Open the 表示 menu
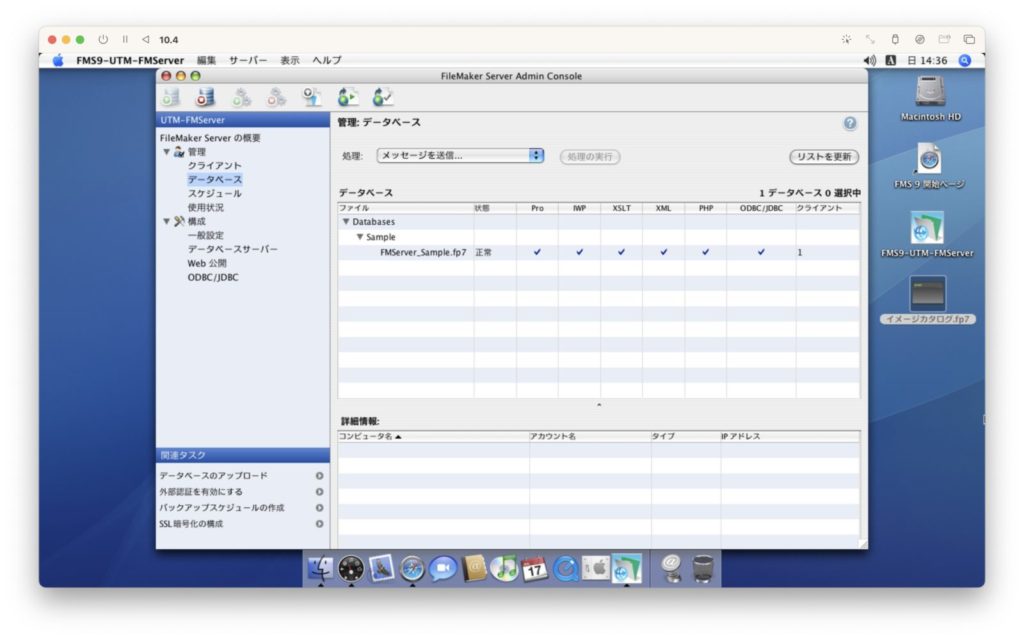The width and height of the screenshot is (1024, 639). 290,60
